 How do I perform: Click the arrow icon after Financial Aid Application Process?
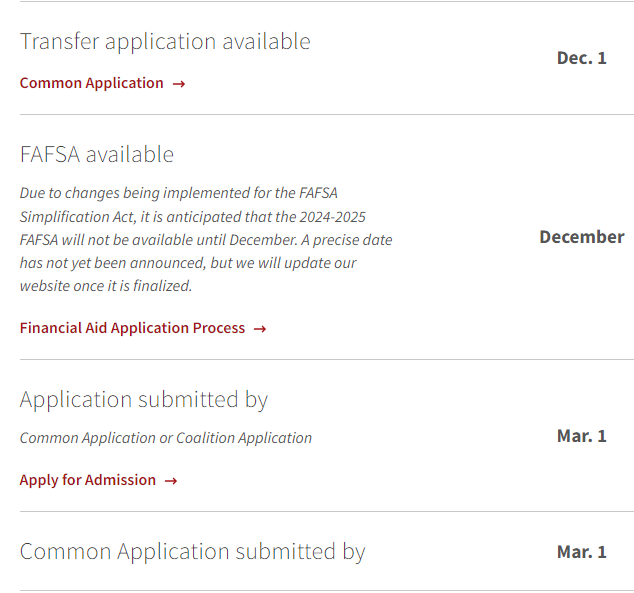pos(260,329)
